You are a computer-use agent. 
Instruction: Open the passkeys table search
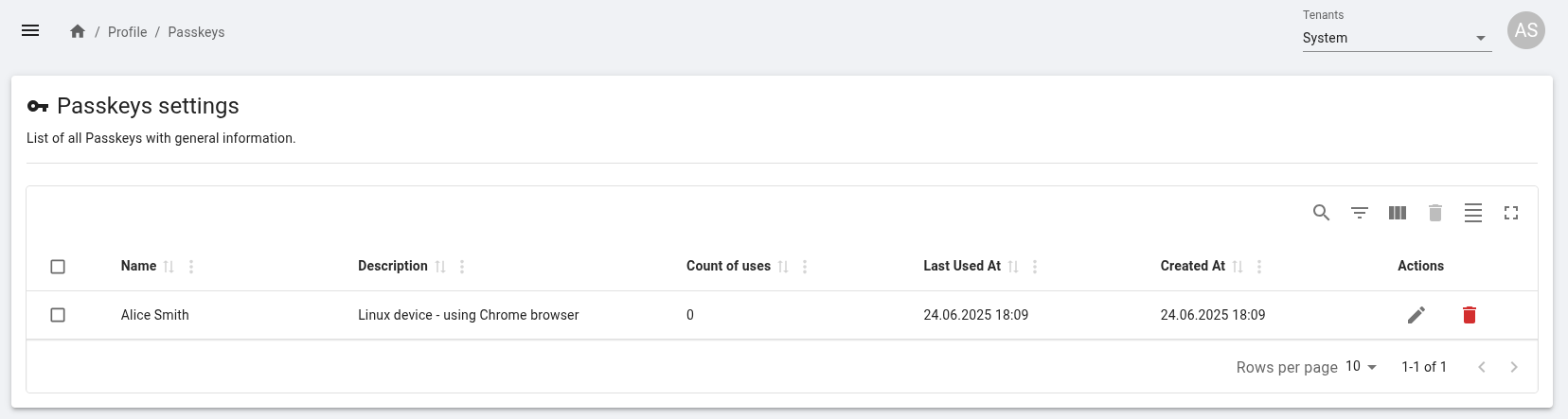(1321, 213)
